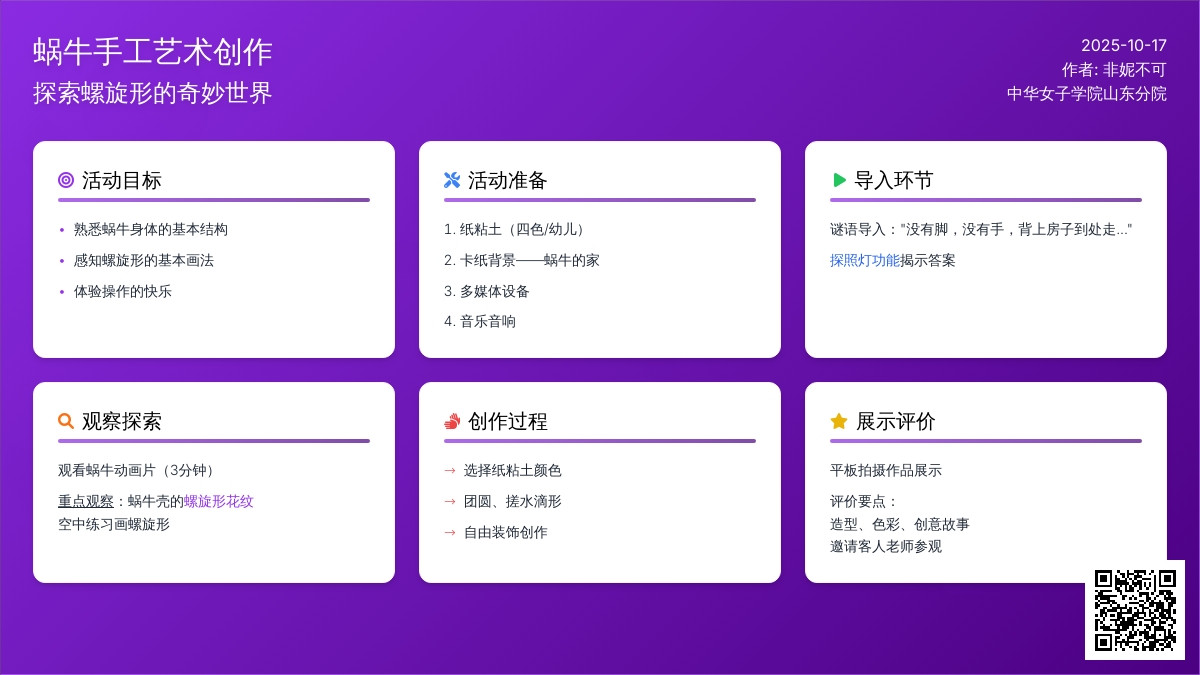Click the QR code in the corner
Viewport: 1200px width, 675px height.
(x=1135, y=610)
